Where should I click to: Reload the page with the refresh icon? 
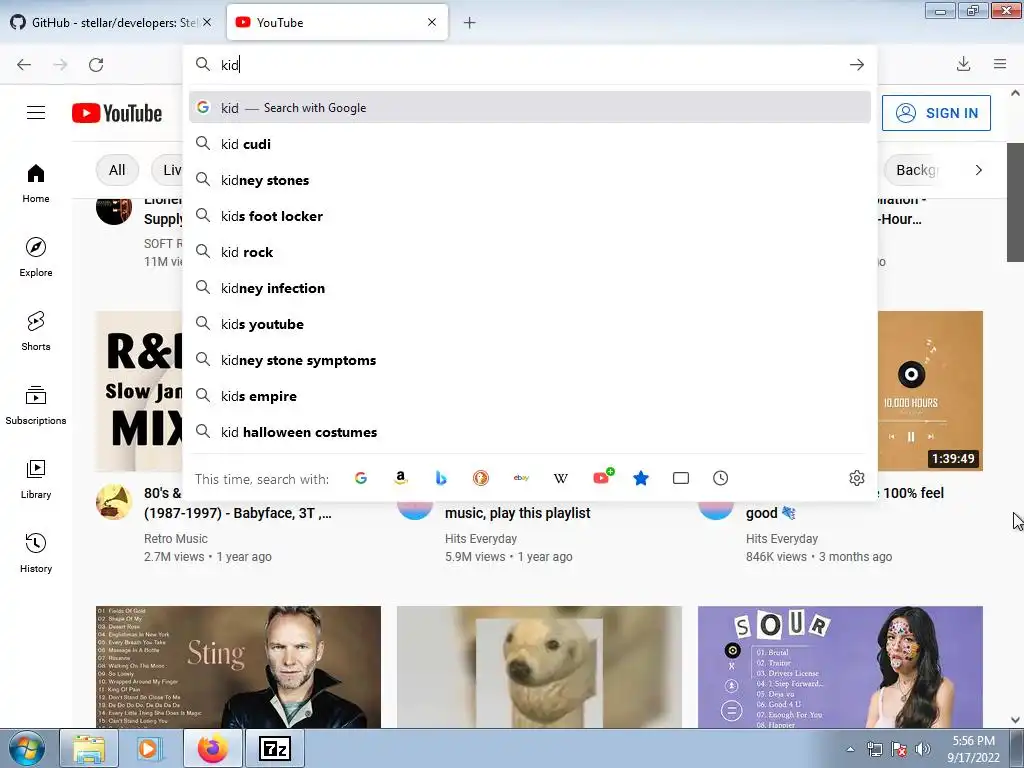pos(96,65)
